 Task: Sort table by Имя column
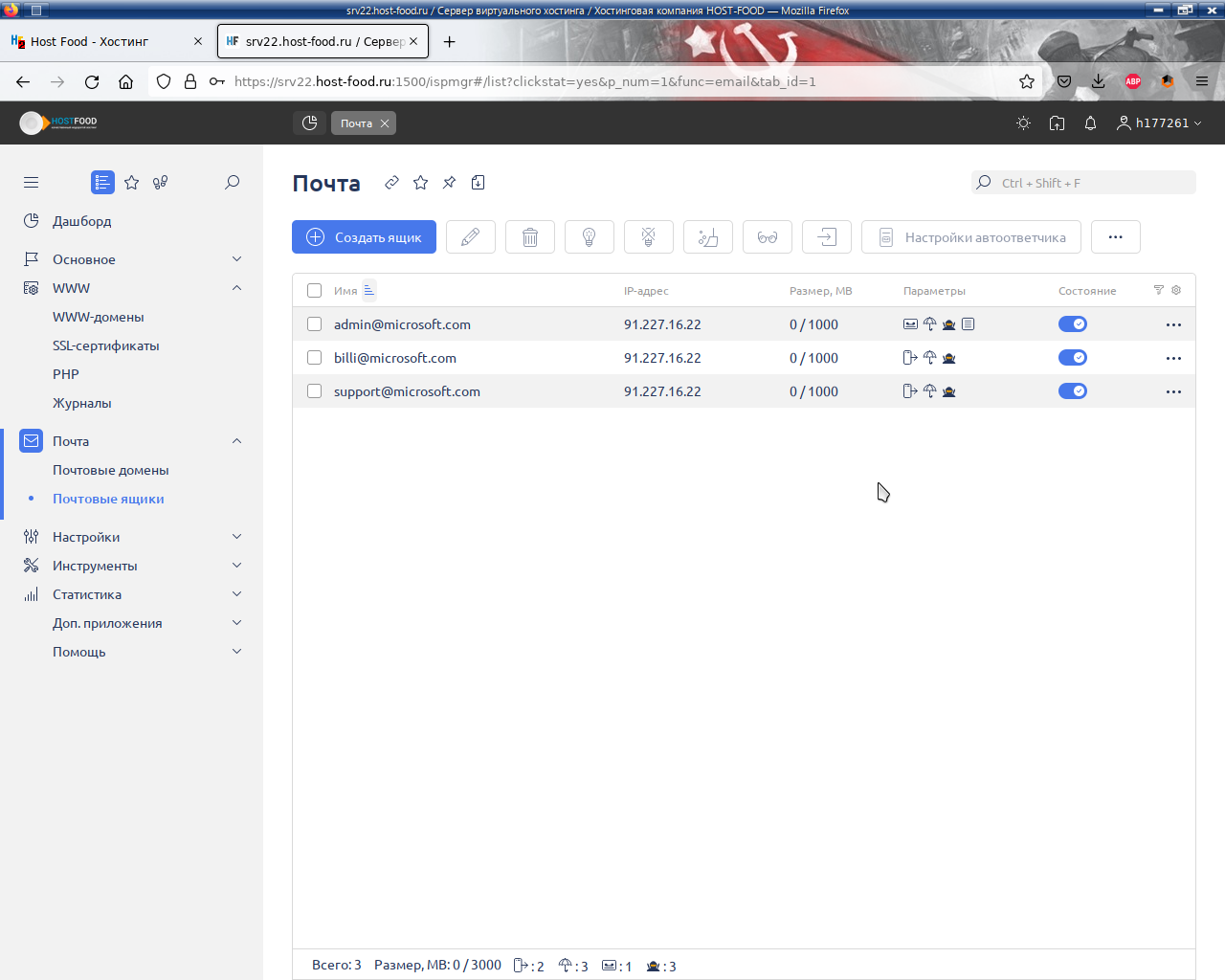tap(345, 291)
